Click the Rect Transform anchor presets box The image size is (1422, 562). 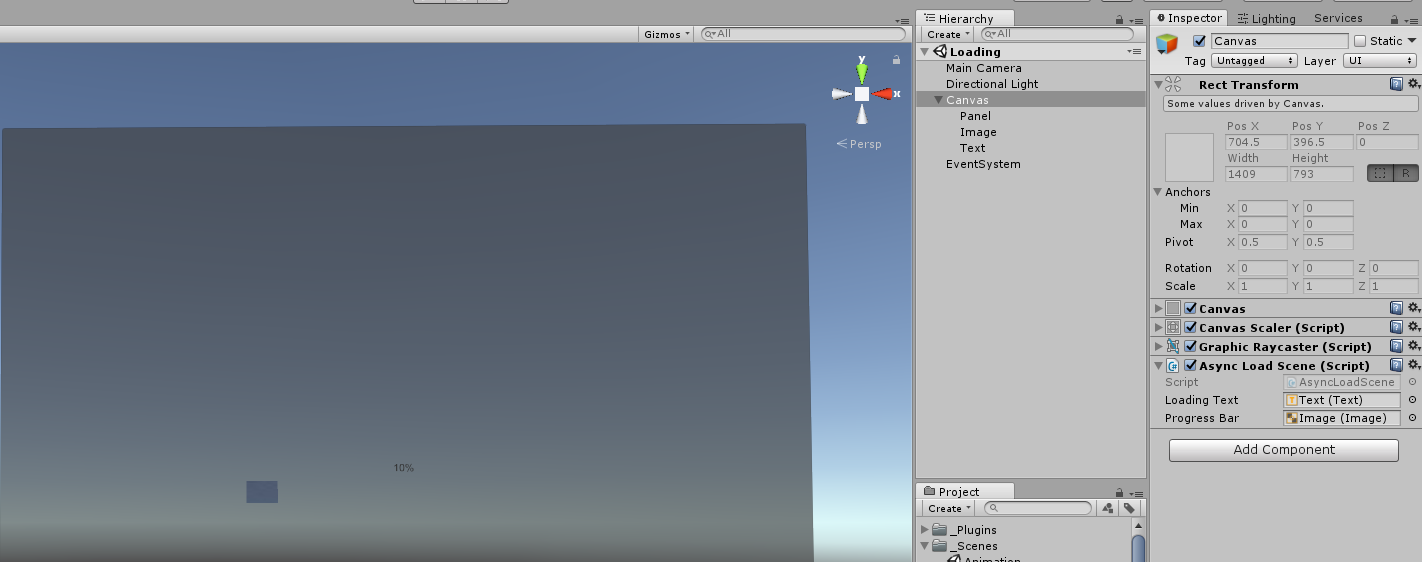[x=1189, y=158]
